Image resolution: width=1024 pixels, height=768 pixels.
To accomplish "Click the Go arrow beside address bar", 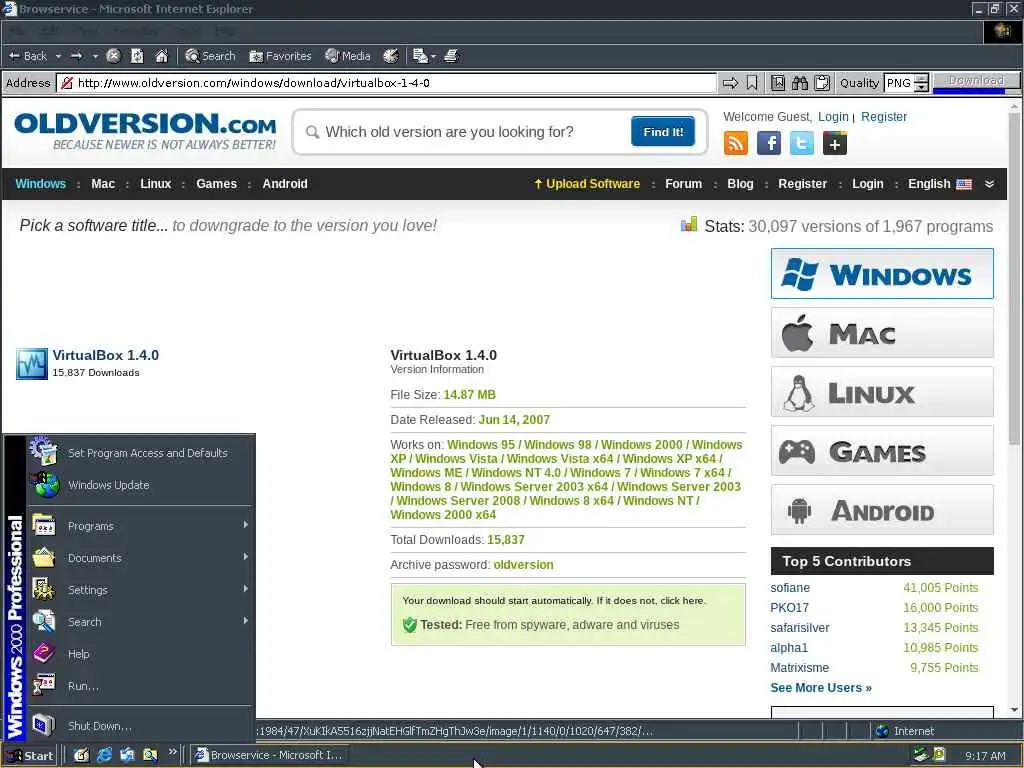I will [730, 83].
